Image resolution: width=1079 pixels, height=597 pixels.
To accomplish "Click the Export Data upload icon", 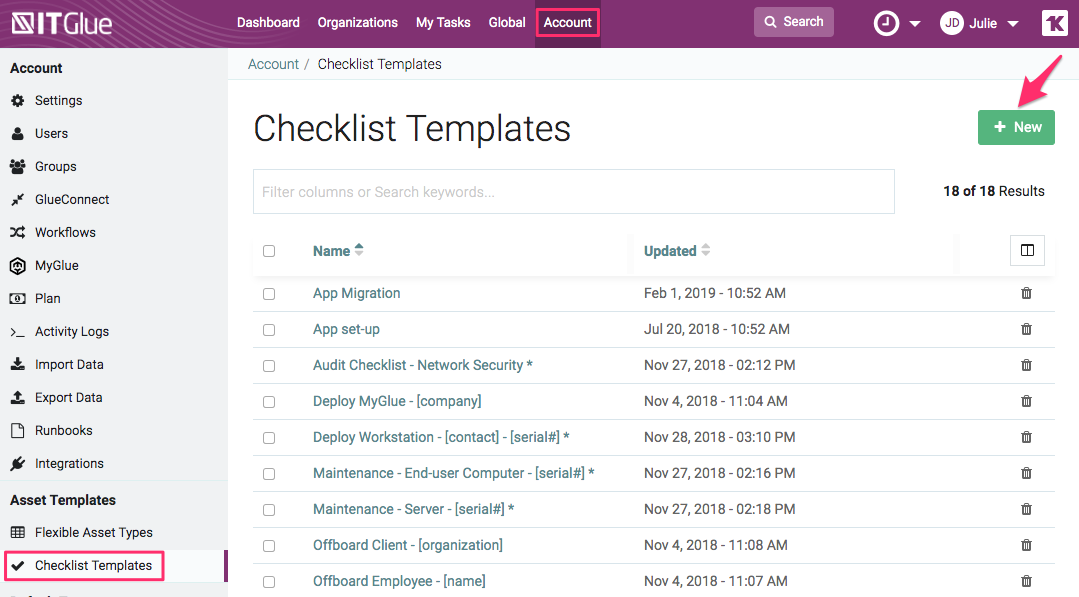I will pyautogui.click(x=18, y=397).
